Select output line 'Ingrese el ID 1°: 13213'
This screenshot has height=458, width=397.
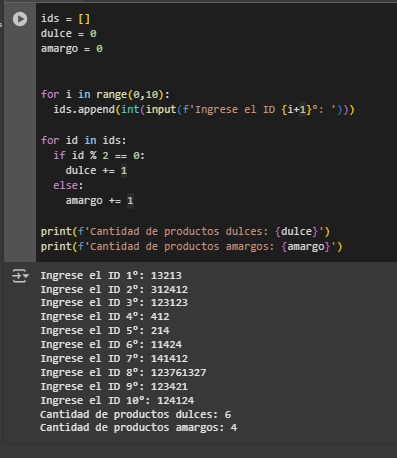(111, 276)
